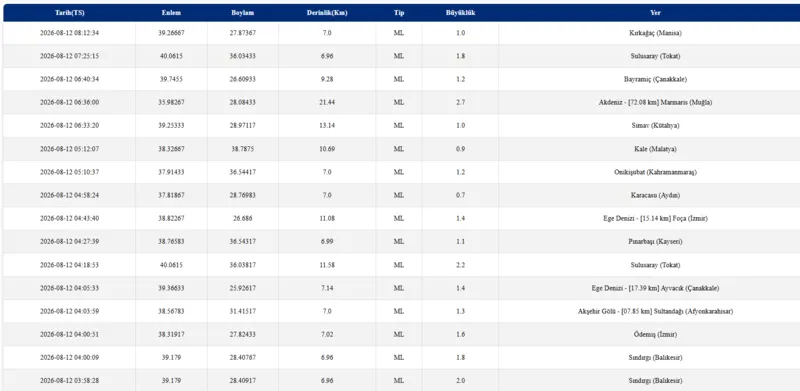The image size is (800, 391).
Task: Click depth value 11.08
Action: 327,218
